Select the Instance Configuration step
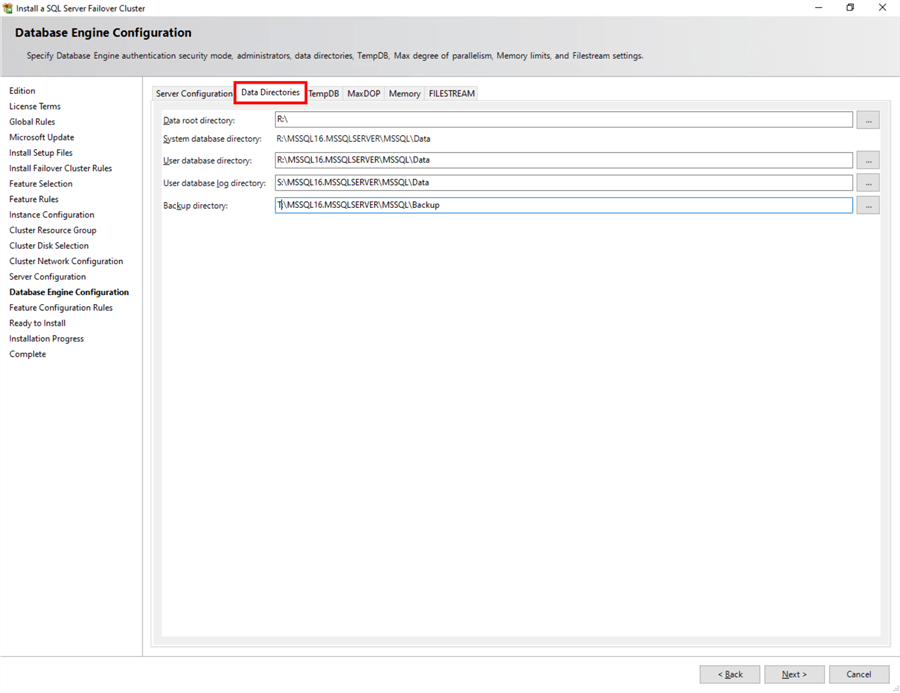Viewport: 900px width, 693px height. [52, 215]
